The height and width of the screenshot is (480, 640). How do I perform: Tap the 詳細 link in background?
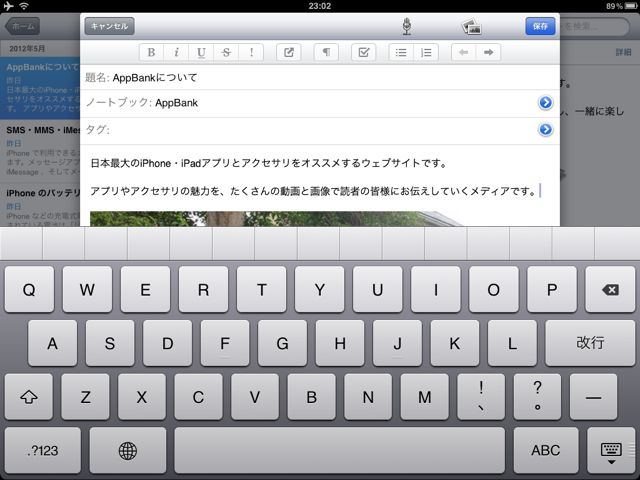pos(623,52)
